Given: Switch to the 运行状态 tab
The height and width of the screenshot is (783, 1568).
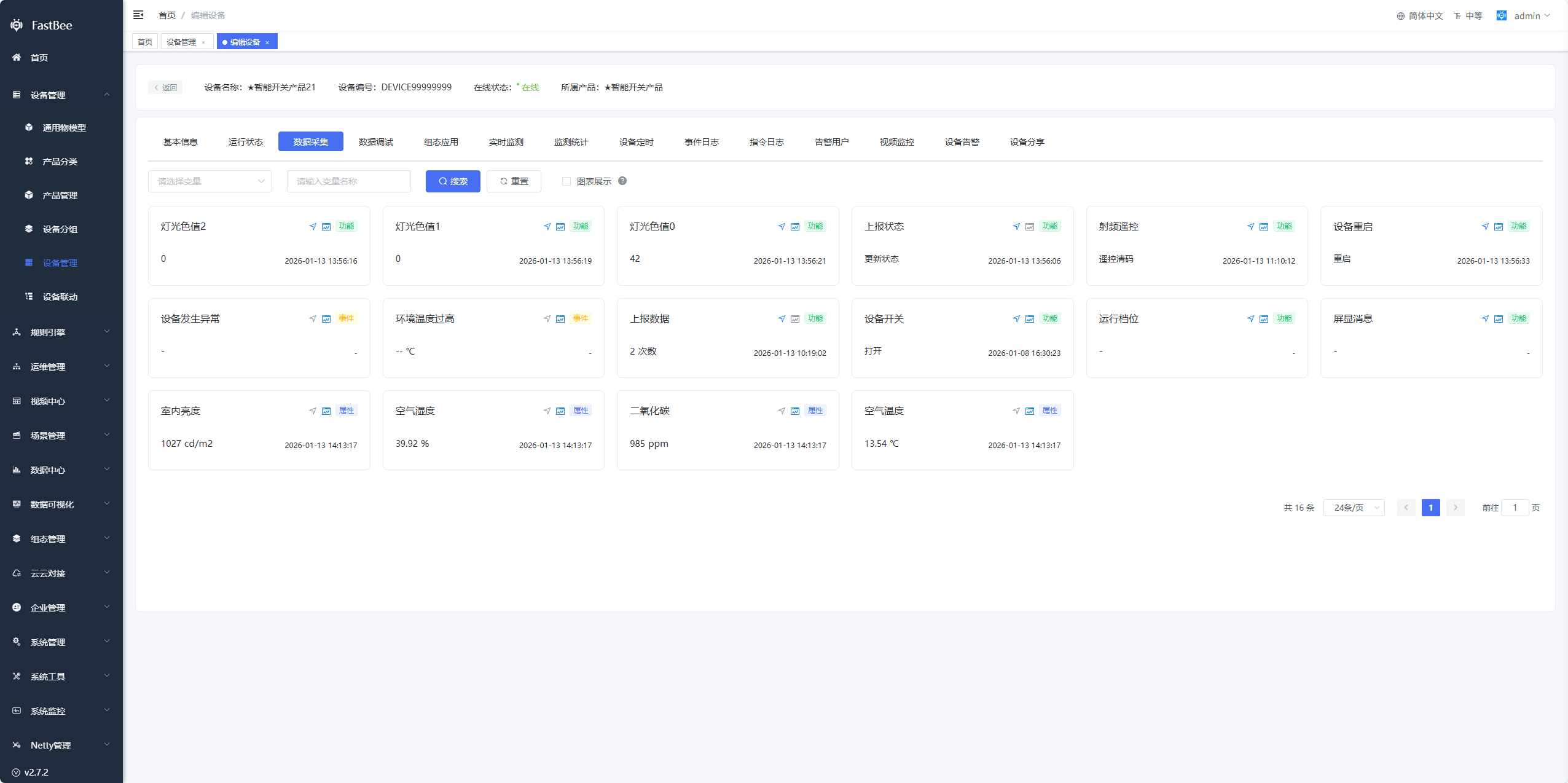Looking at the screenshot, I should pos(246,142).
